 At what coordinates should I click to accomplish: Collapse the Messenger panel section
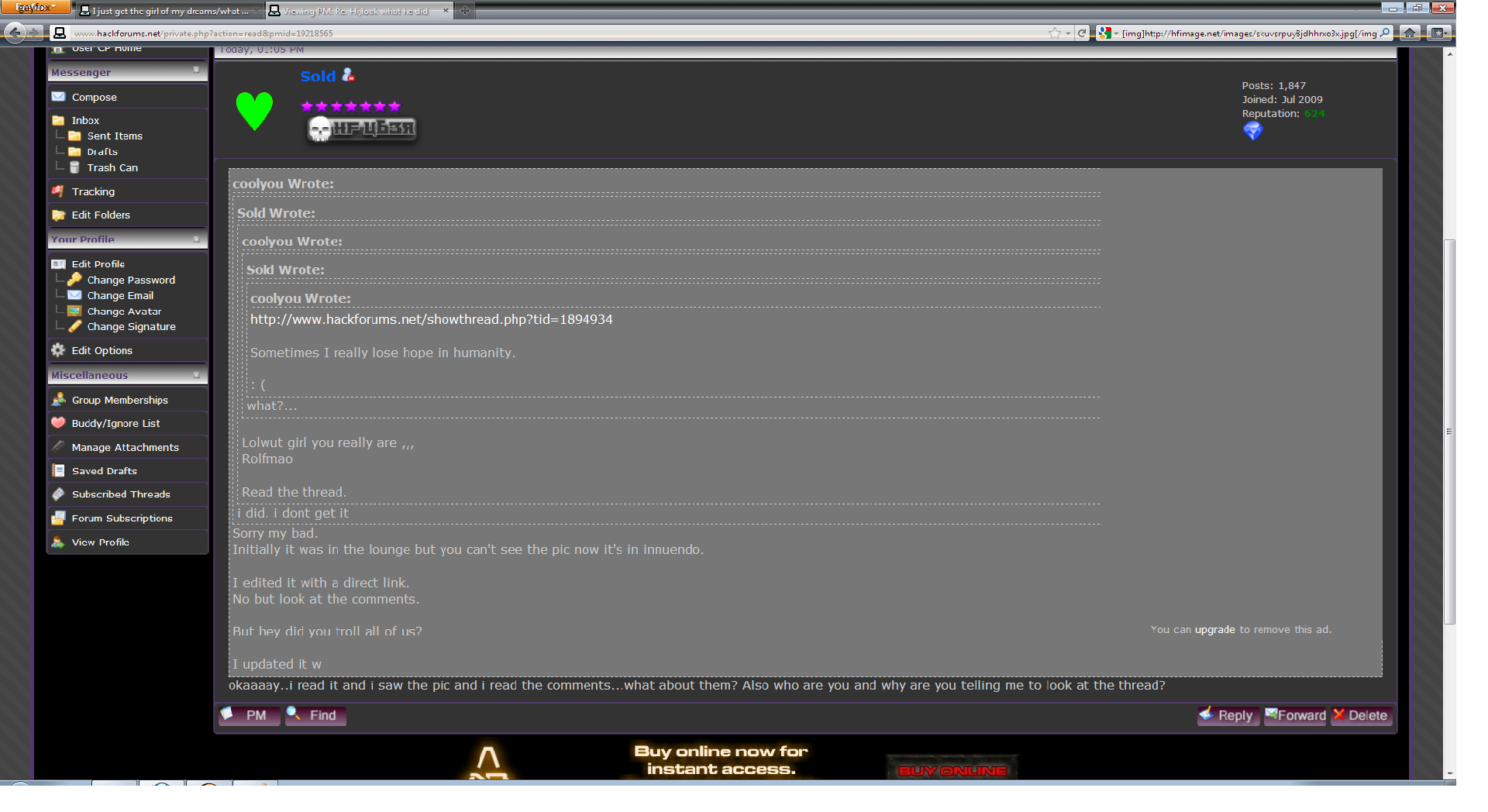[x=196, y=70]
